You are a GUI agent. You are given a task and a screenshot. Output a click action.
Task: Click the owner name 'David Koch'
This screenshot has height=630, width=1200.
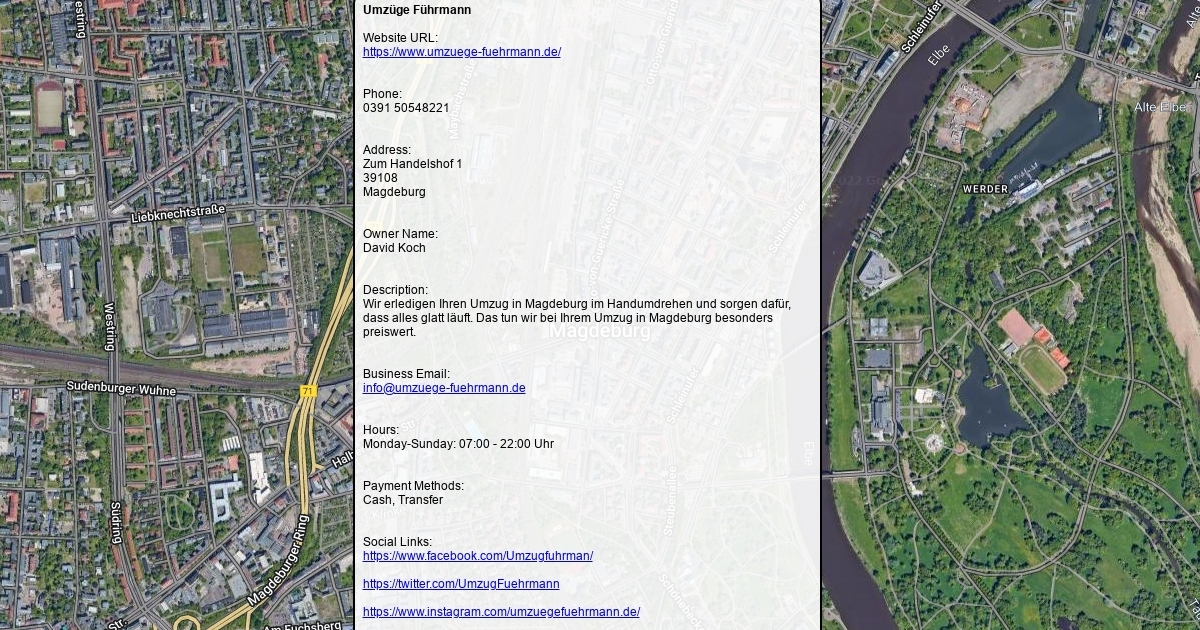click(394, 248)
